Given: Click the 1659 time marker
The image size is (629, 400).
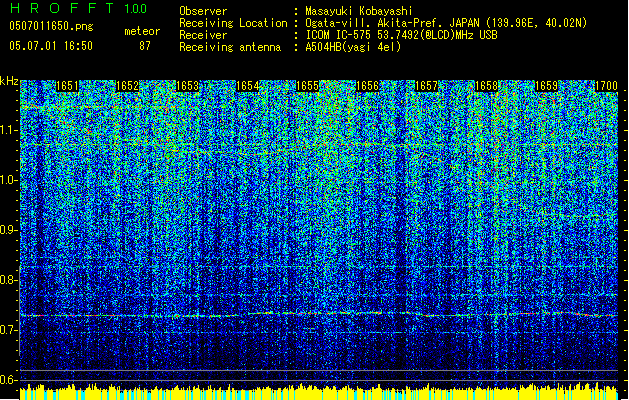Looking at the screenshot, I should point(546,86).
